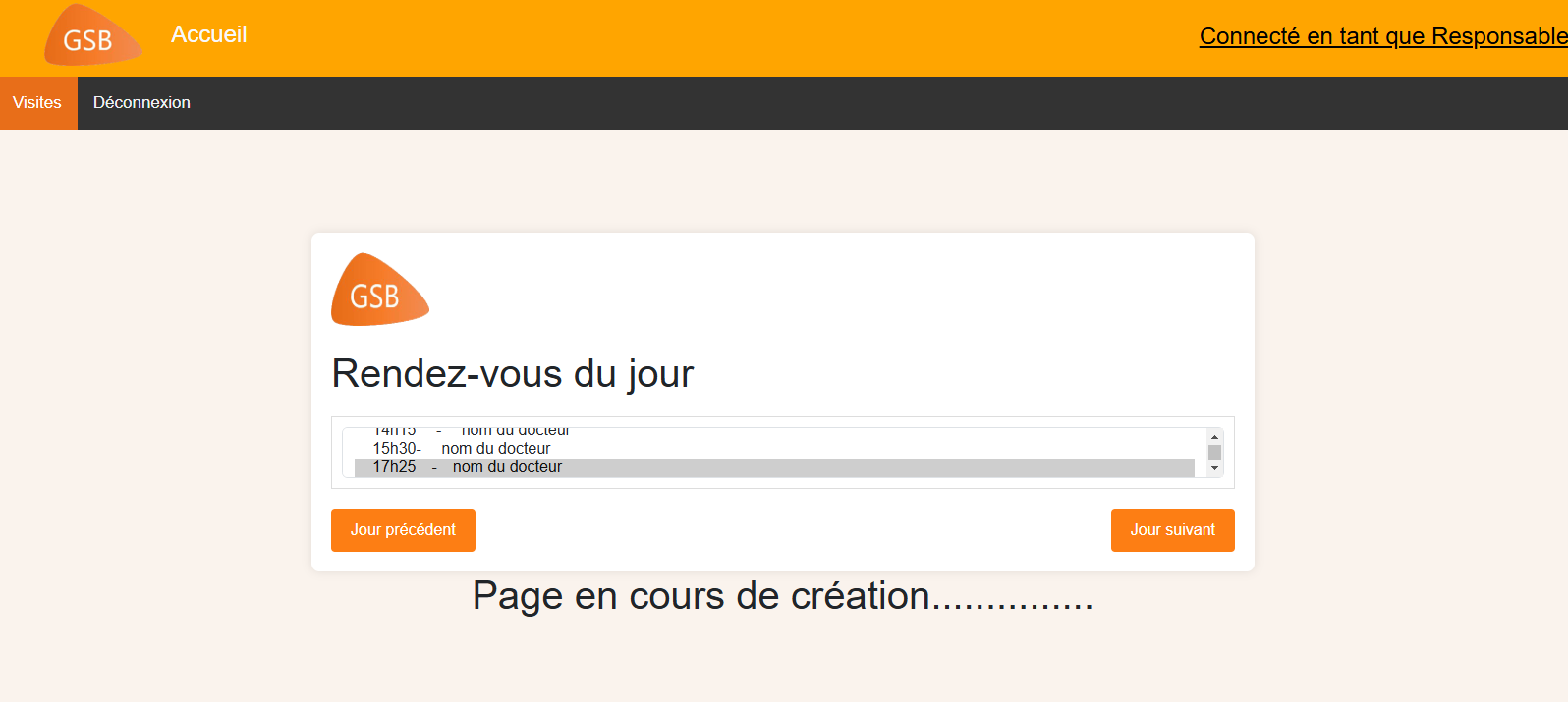The width and height of the screenshot is (1568, 702).
Task: Click the GSB logo in the orange header
Action: click(x=91, y=37)
